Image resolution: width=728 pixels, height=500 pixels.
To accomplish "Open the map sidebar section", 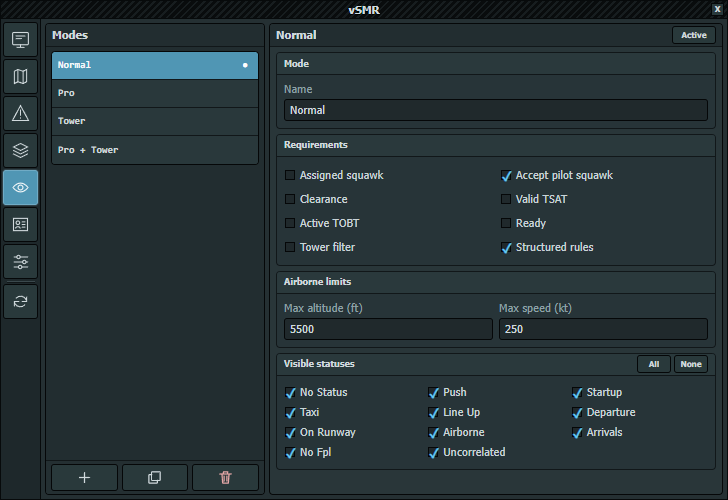I will (20, 77).
